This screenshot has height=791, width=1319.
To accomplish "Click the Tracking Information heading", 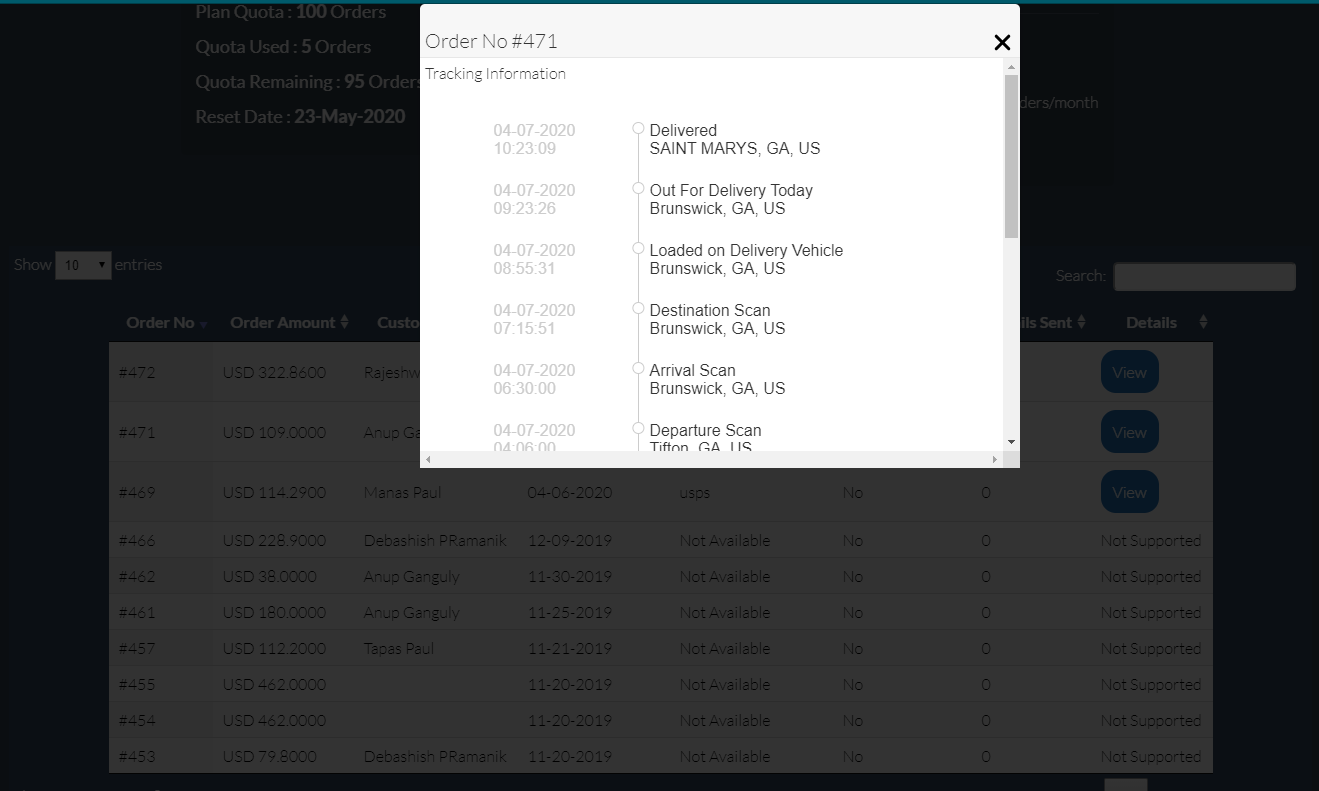I will click(495, 74).
